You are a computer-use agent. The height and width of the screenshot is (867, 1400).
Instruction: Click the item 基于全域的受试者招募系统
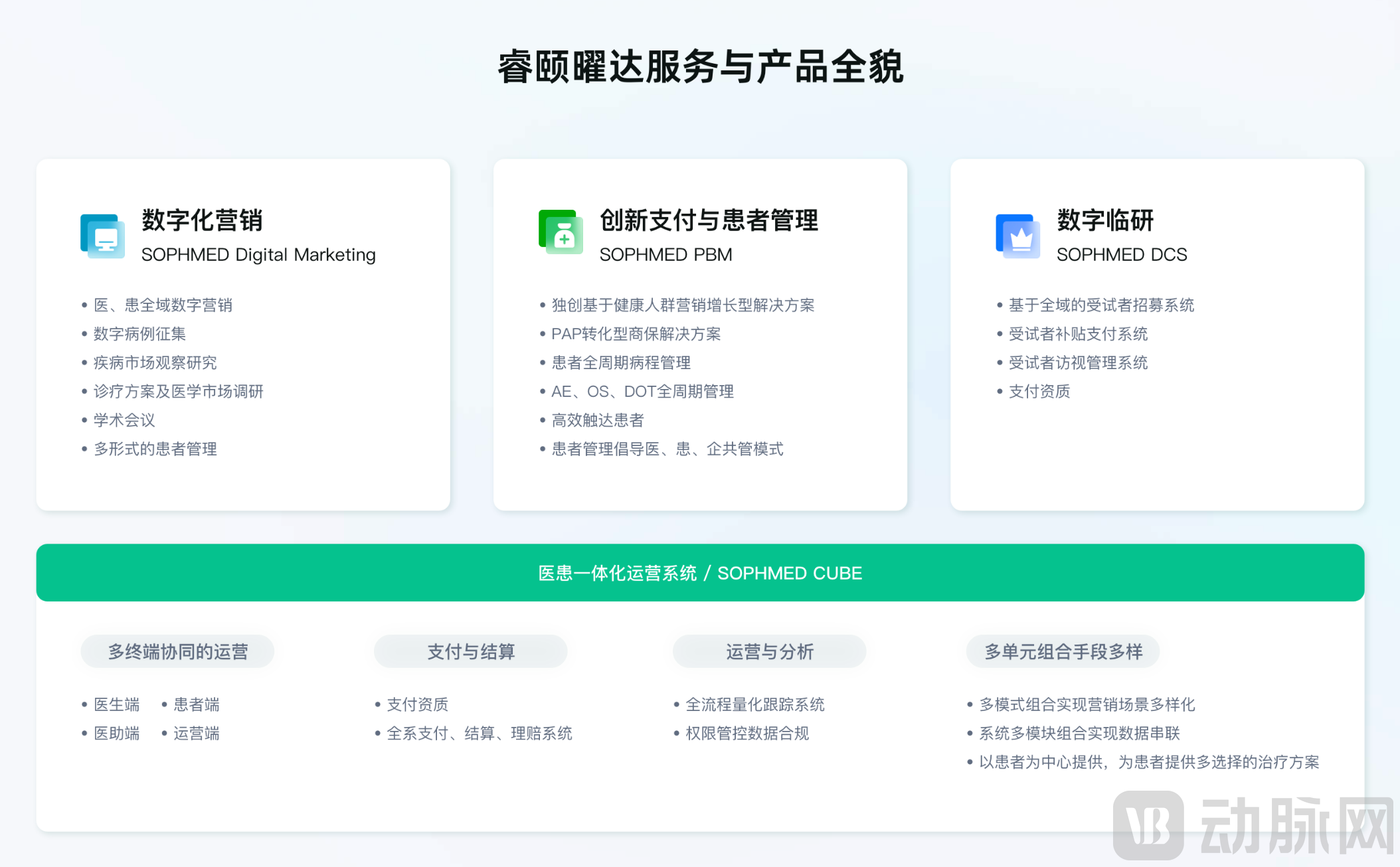[1101, 305]
